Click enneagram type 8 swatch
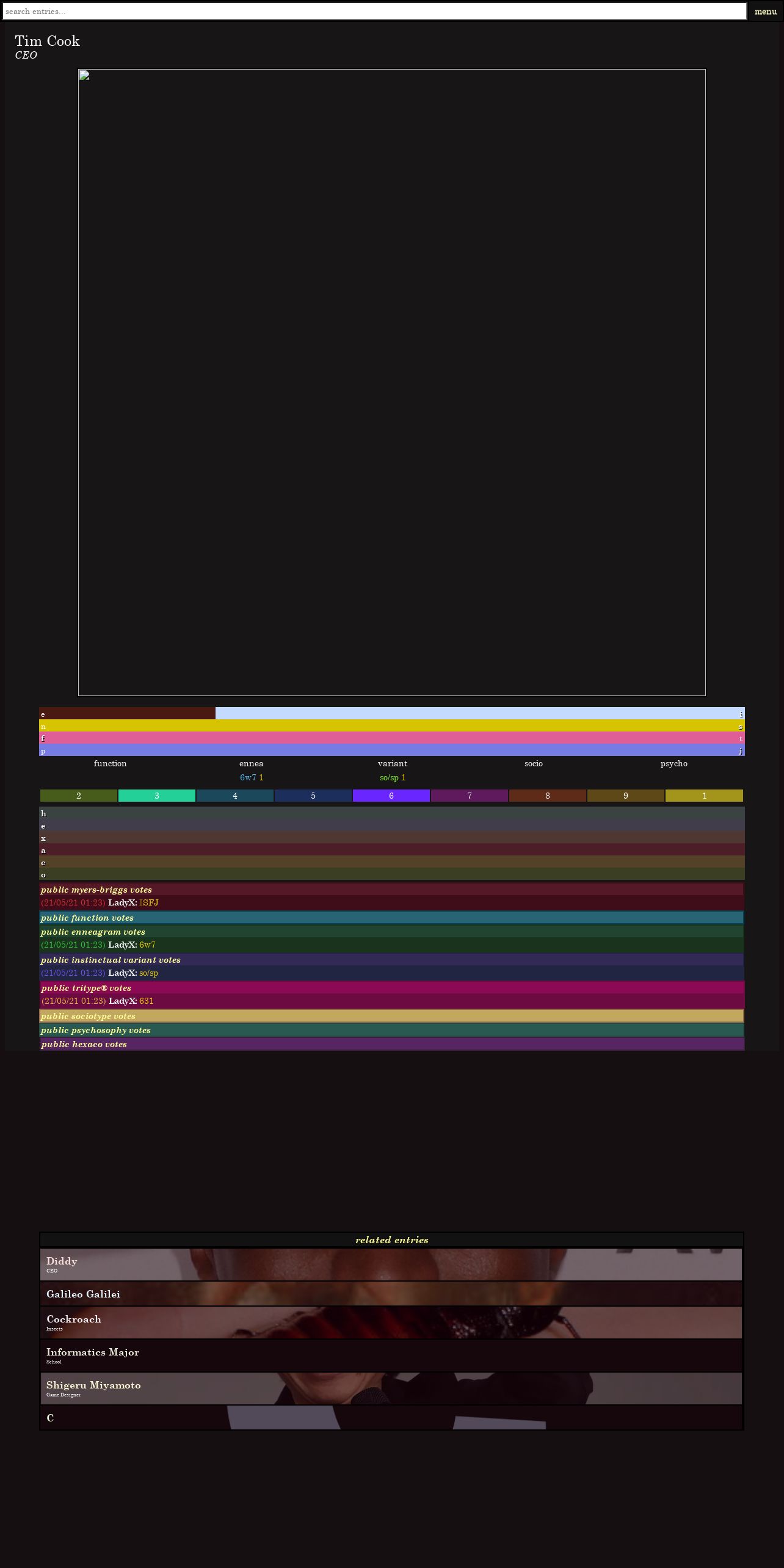The image size is (784, 1568). pos(548,796)
